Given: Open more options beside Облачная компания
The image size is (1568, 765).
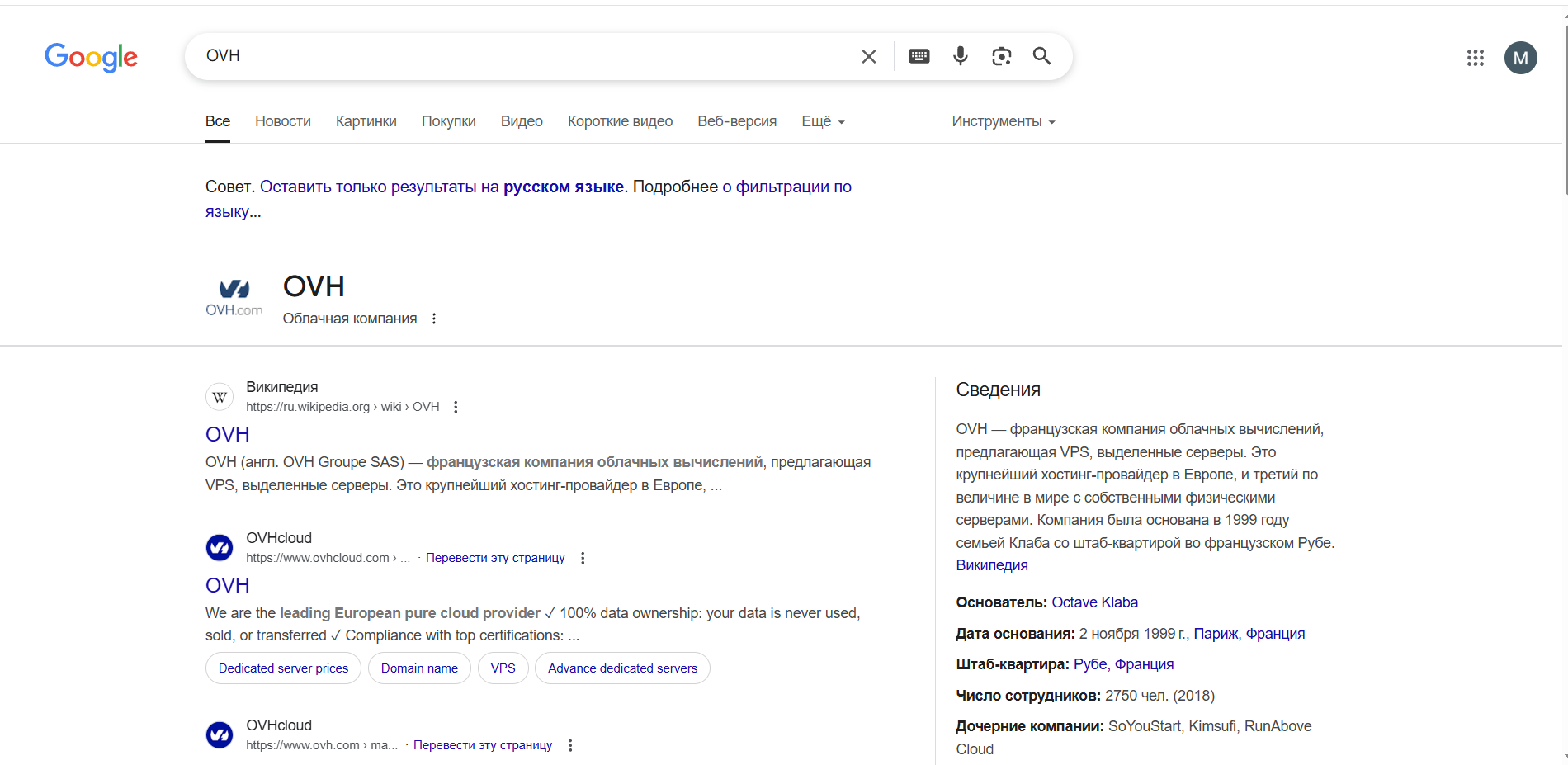Looking at the screenshot, I should [434, 319].
